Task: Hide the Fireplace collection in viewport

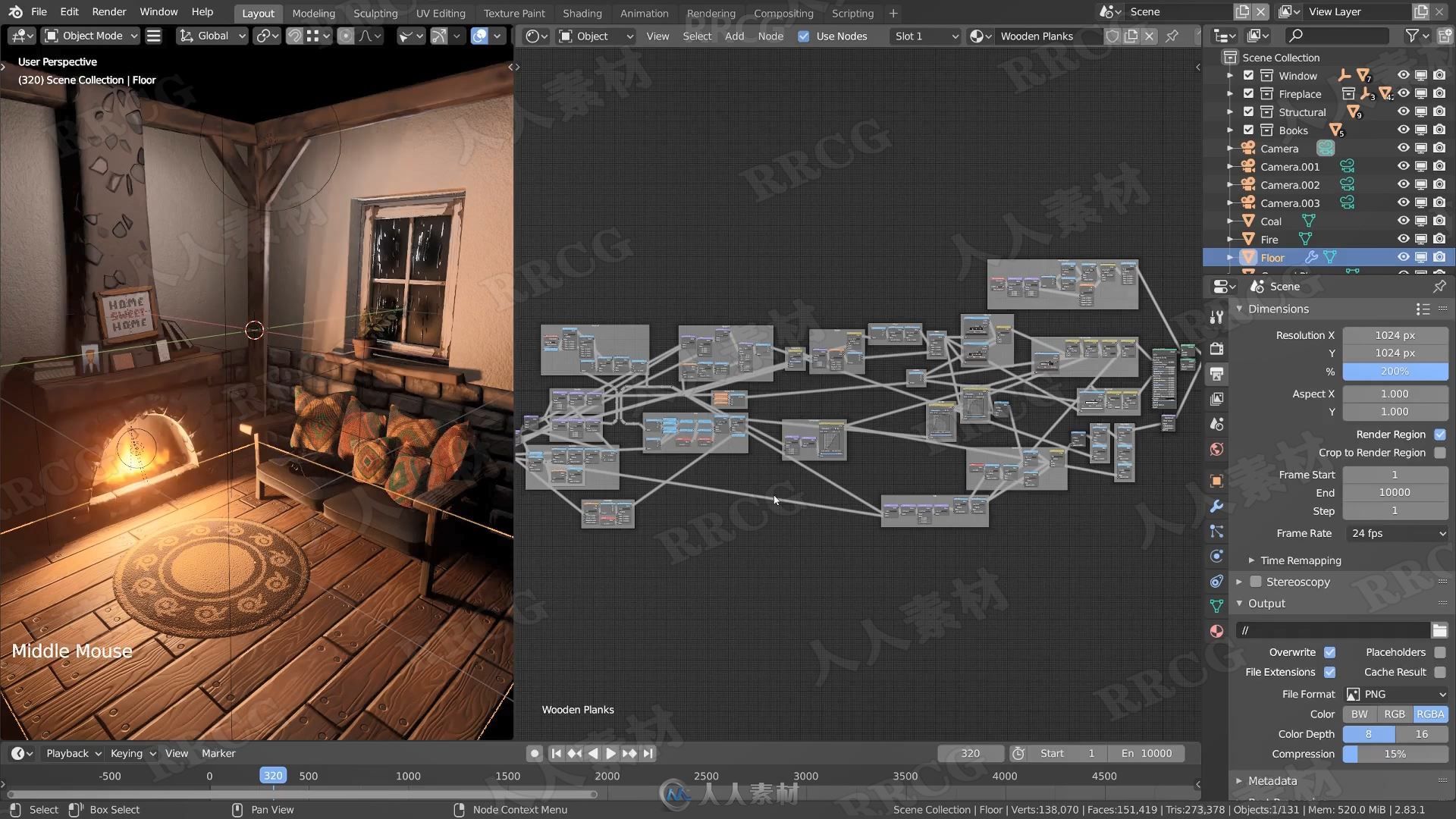Action: 1403,93
